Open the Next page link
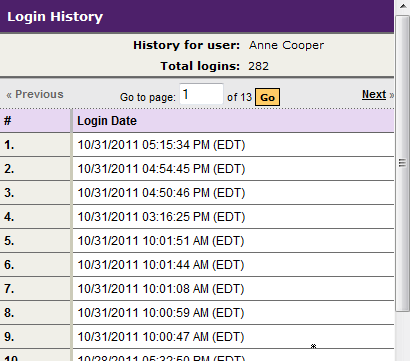Image resolution: width=410 pixels, height=361 pixels. click(374, 94)
